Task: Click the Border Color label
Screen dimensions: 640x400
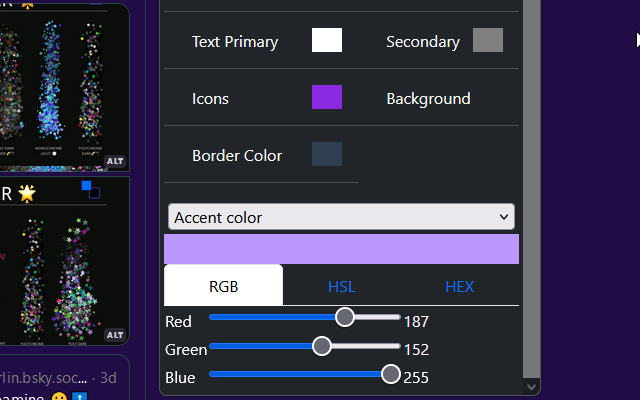Action: [x=237, y=156]
